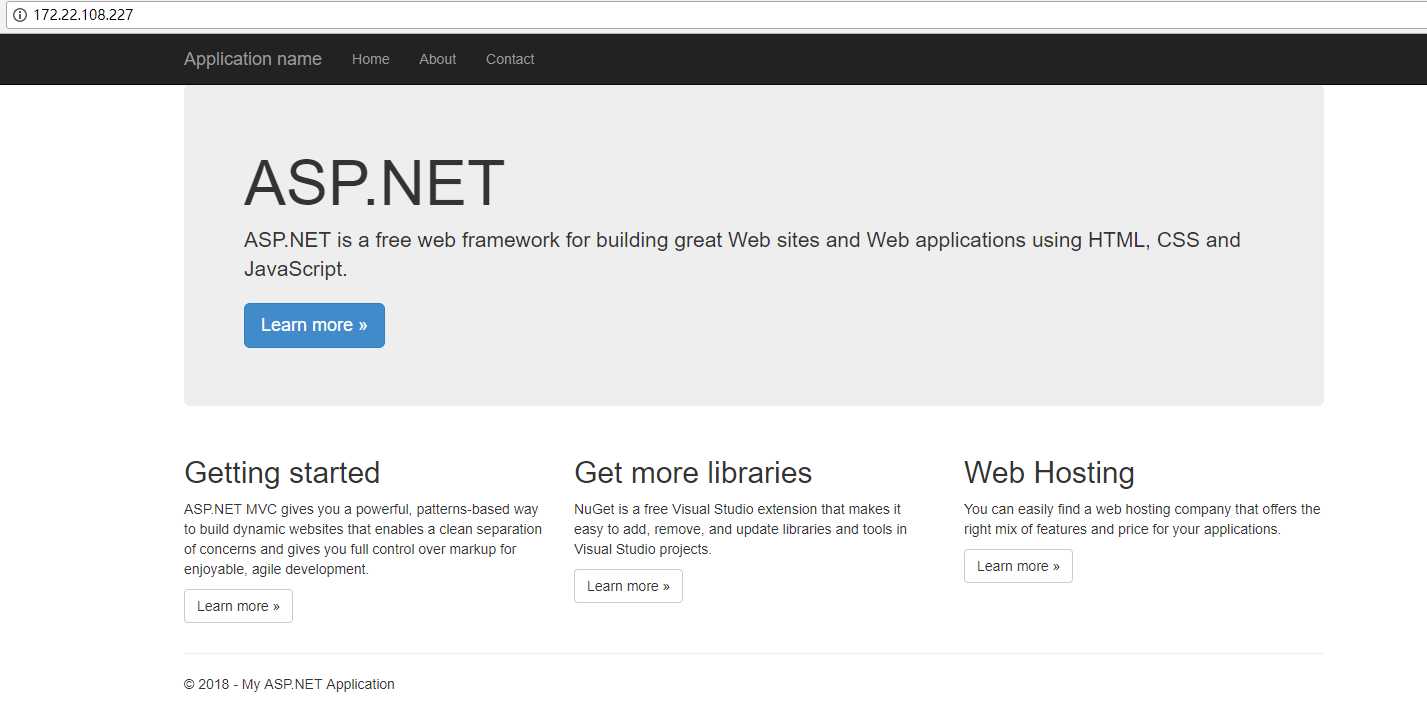Click the footer text My ASP.NET Application
1427x722 pixels.
point(318,685)
